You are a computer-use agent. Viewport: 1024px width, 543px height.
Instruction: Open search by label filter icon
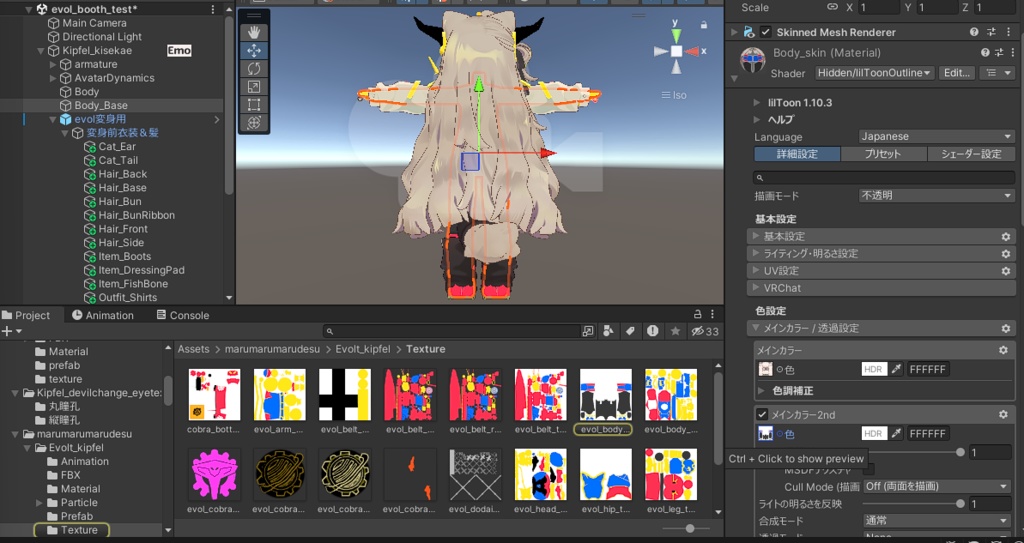coord(630,331)
